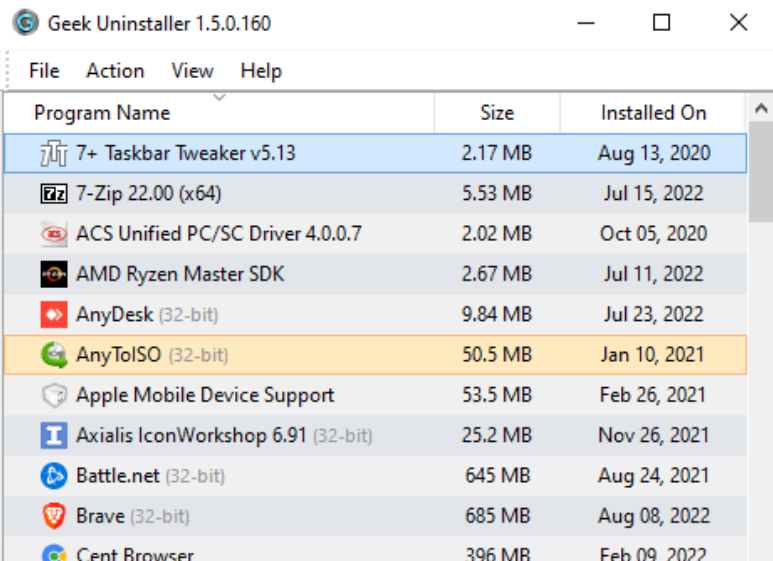This screenshot has width=773, height=561.
Task: Click the Aug 08, 2022 install date
Action: click(654, 516)
